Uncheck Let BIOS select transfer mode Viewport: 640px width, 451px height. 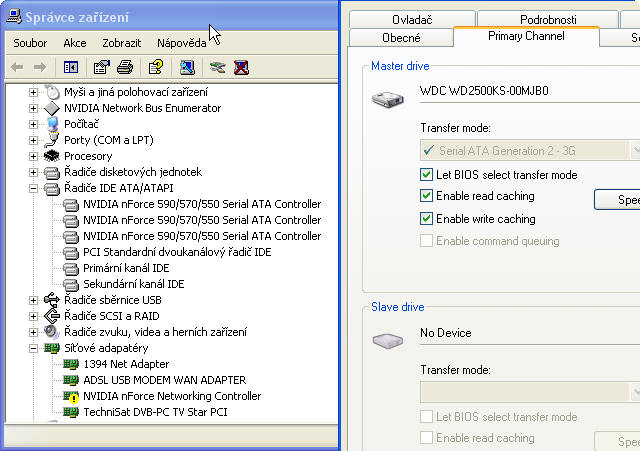click(x=427, y=175)
